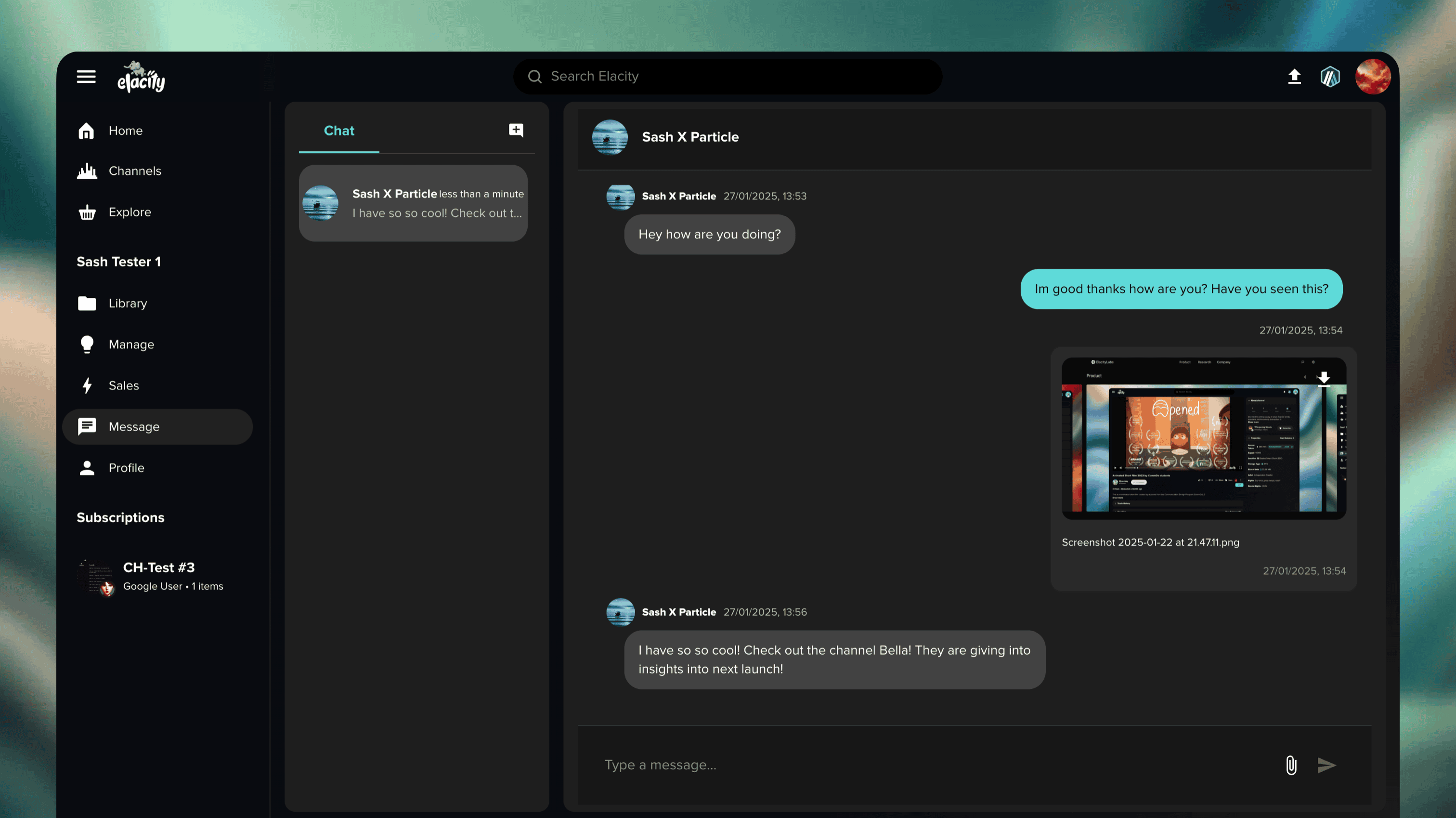
Task: Navigate to Explore page
Action: [x=130, y=212]
